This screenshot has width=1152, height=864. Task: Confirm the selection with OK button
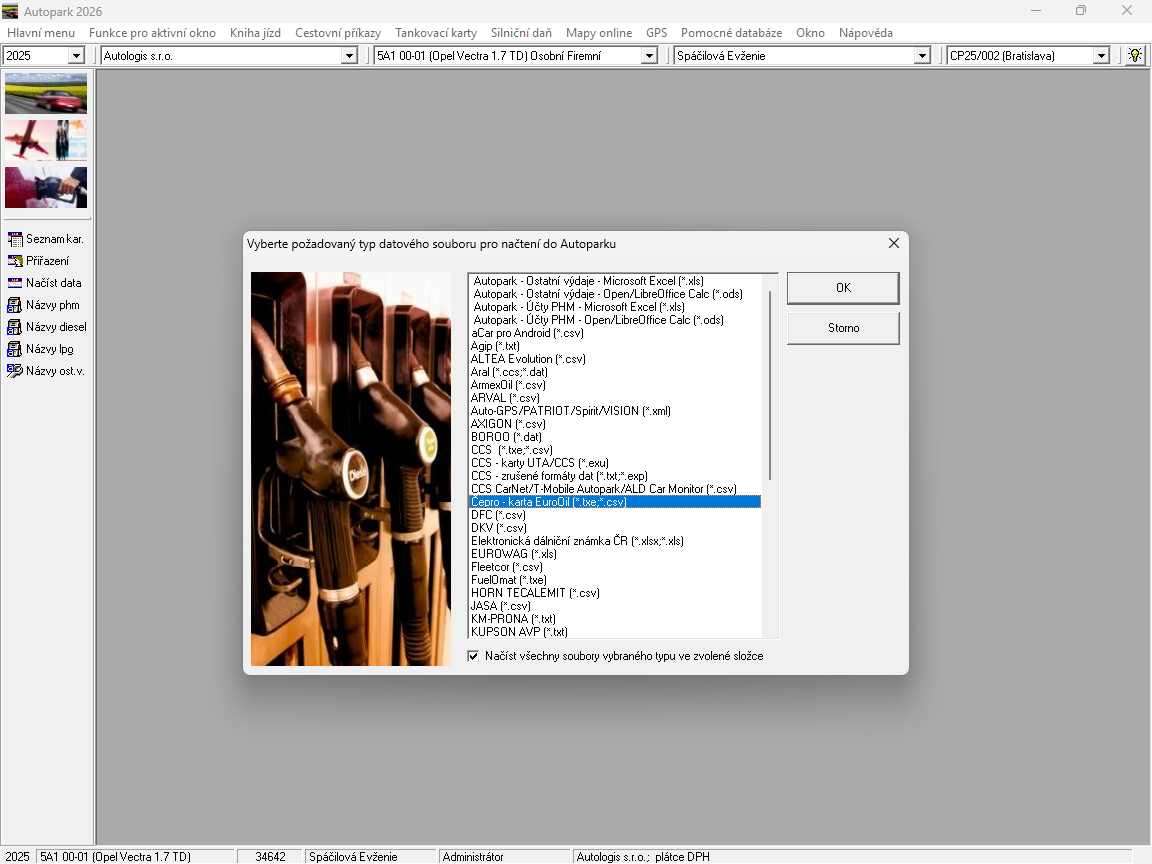point(843,288)
